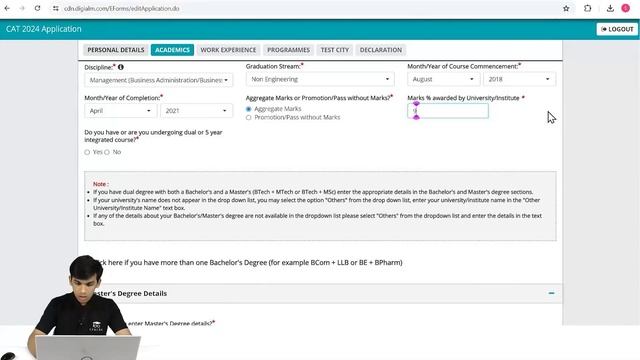
Task: Open course commencement month dropdown showing August
Action: click(x=443, y=79)
